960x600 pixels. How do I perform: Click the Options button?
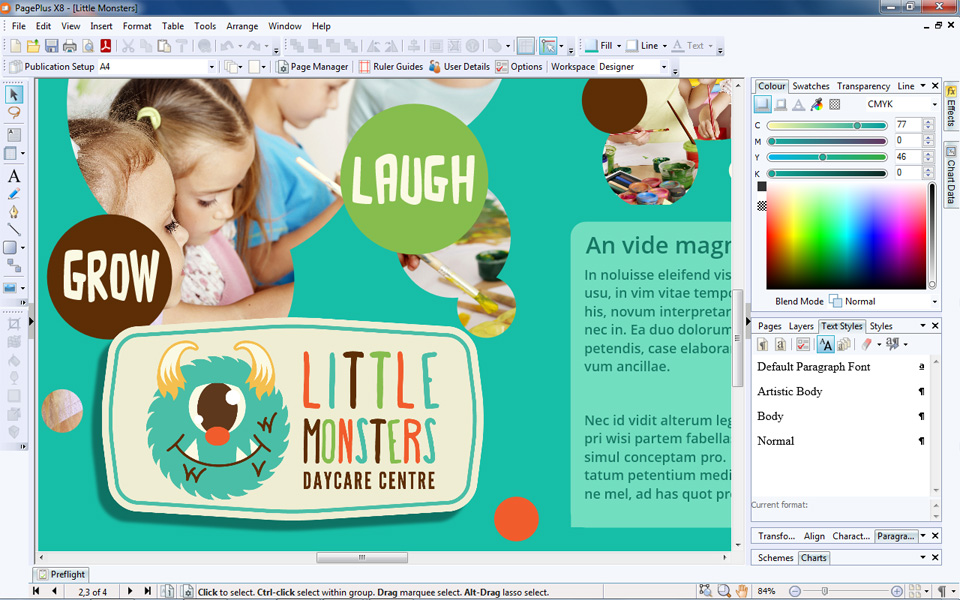coord(519,67)
